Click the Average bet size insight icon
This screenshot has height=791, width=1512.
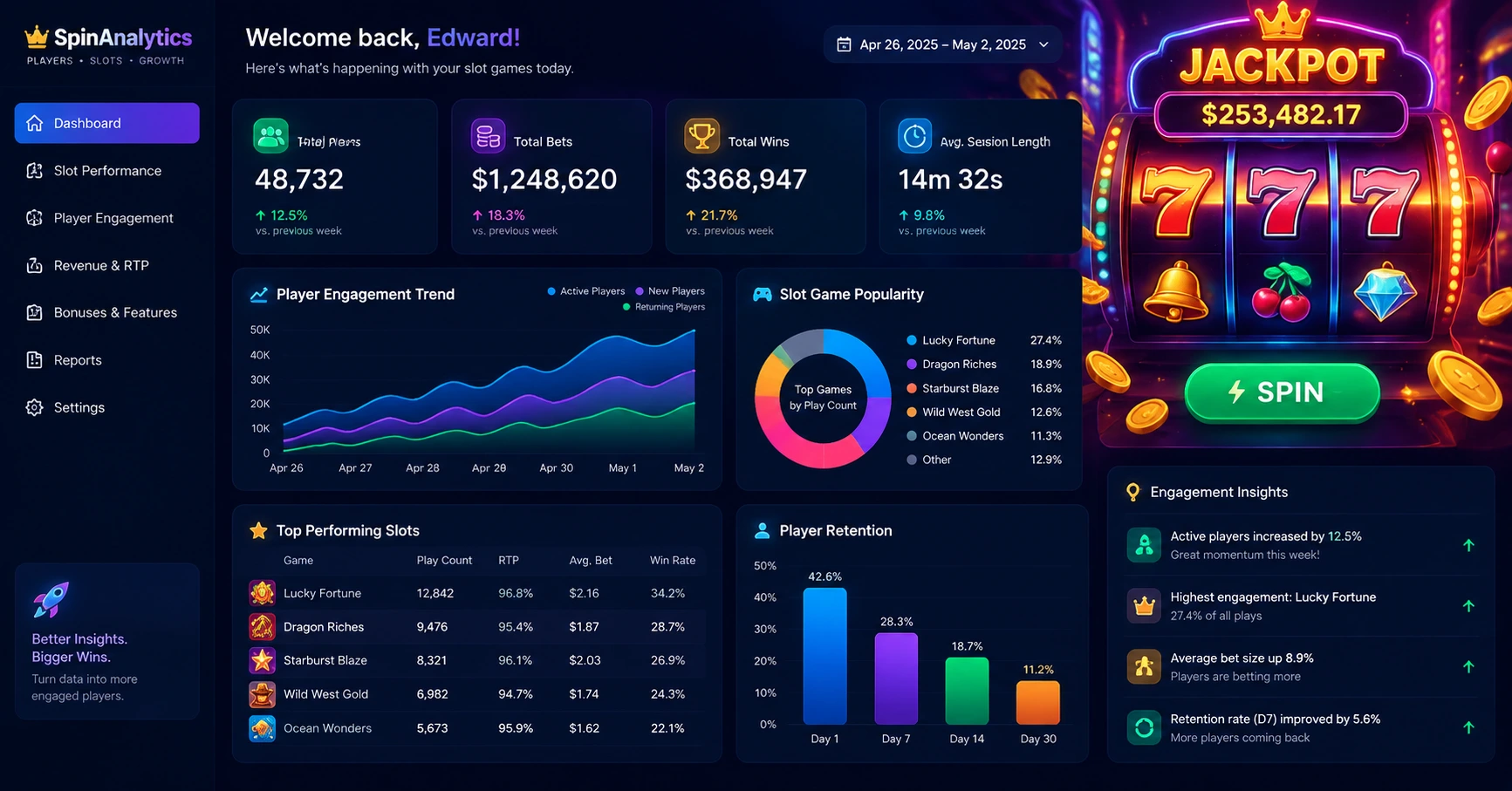click(1144, 666)
